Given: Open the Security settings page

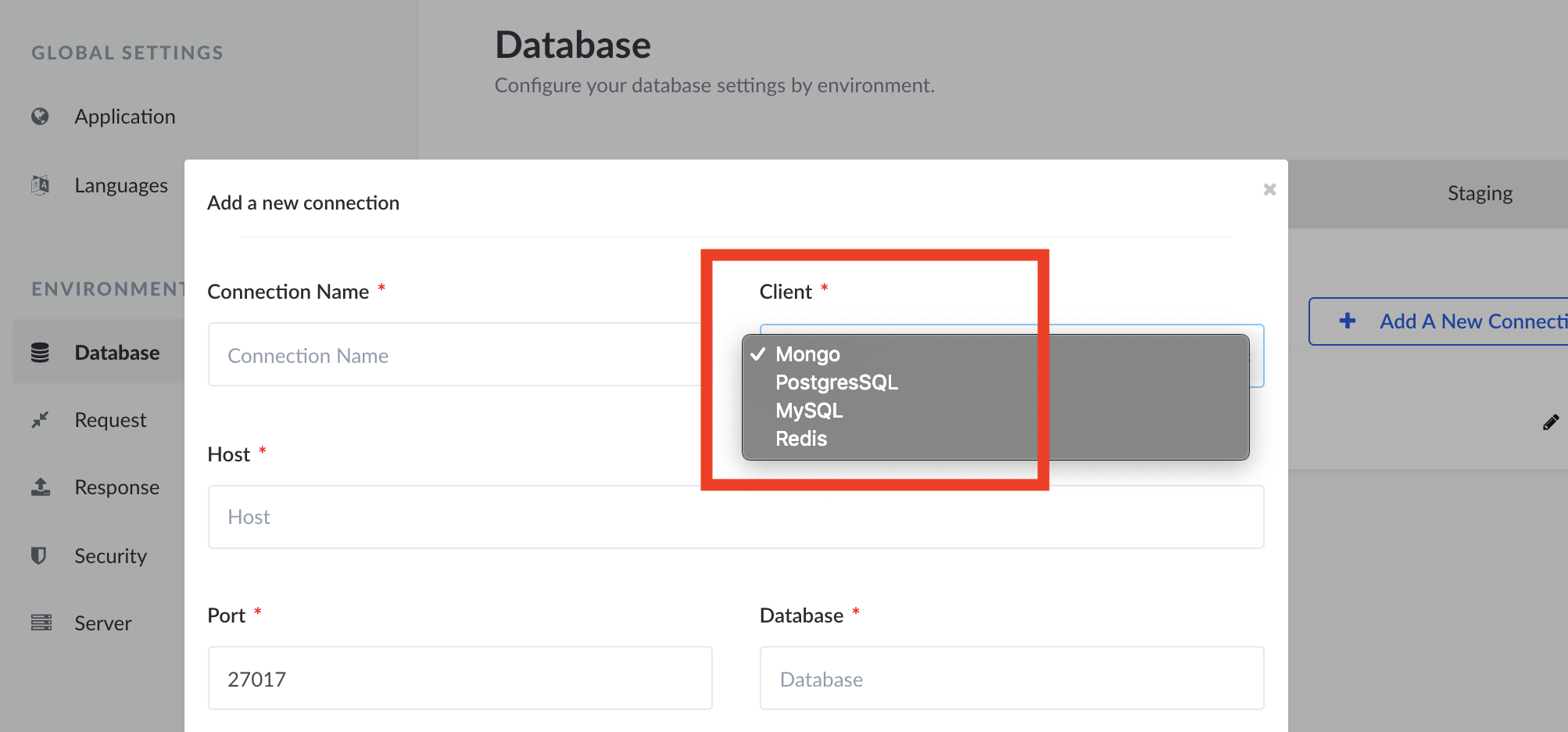Looking at the screenshot, I should (111, 556).
